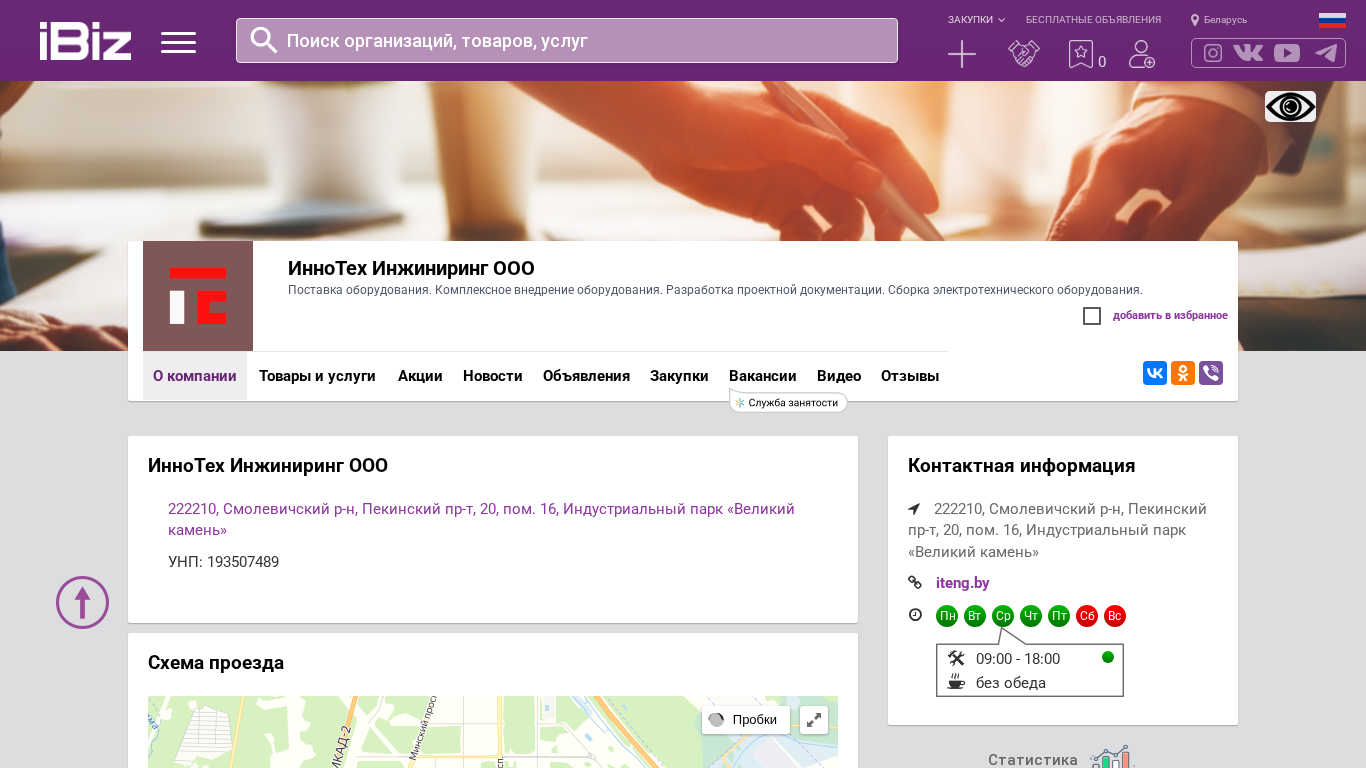Click the plus add icon in header
Image resolution: width=1366 pixels, height=768 pixels.
961,54
